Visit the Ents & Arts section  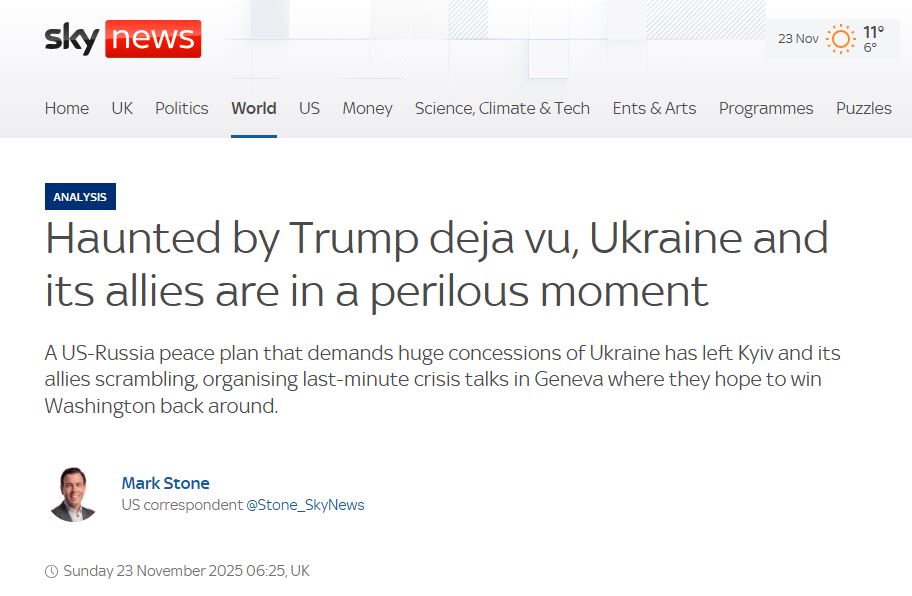[x=654, y=108]
